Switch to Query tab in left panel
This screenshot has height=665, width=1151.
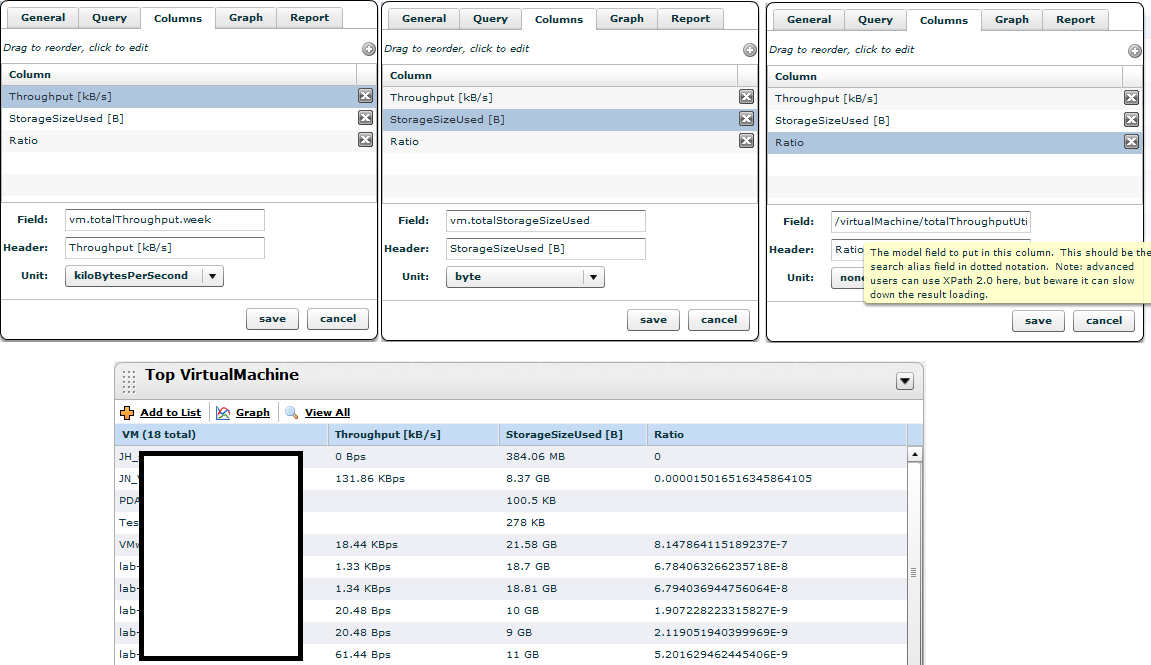[109, 18]
